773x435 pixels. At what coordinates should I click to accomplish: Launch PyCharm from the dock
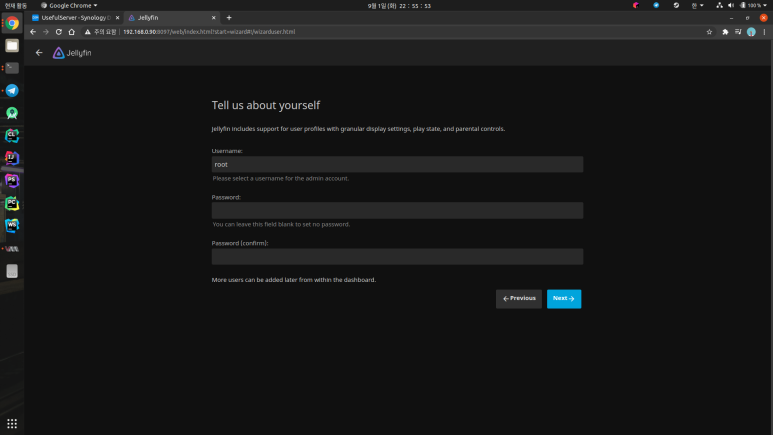pyautogui.click(x=12, y=203)
